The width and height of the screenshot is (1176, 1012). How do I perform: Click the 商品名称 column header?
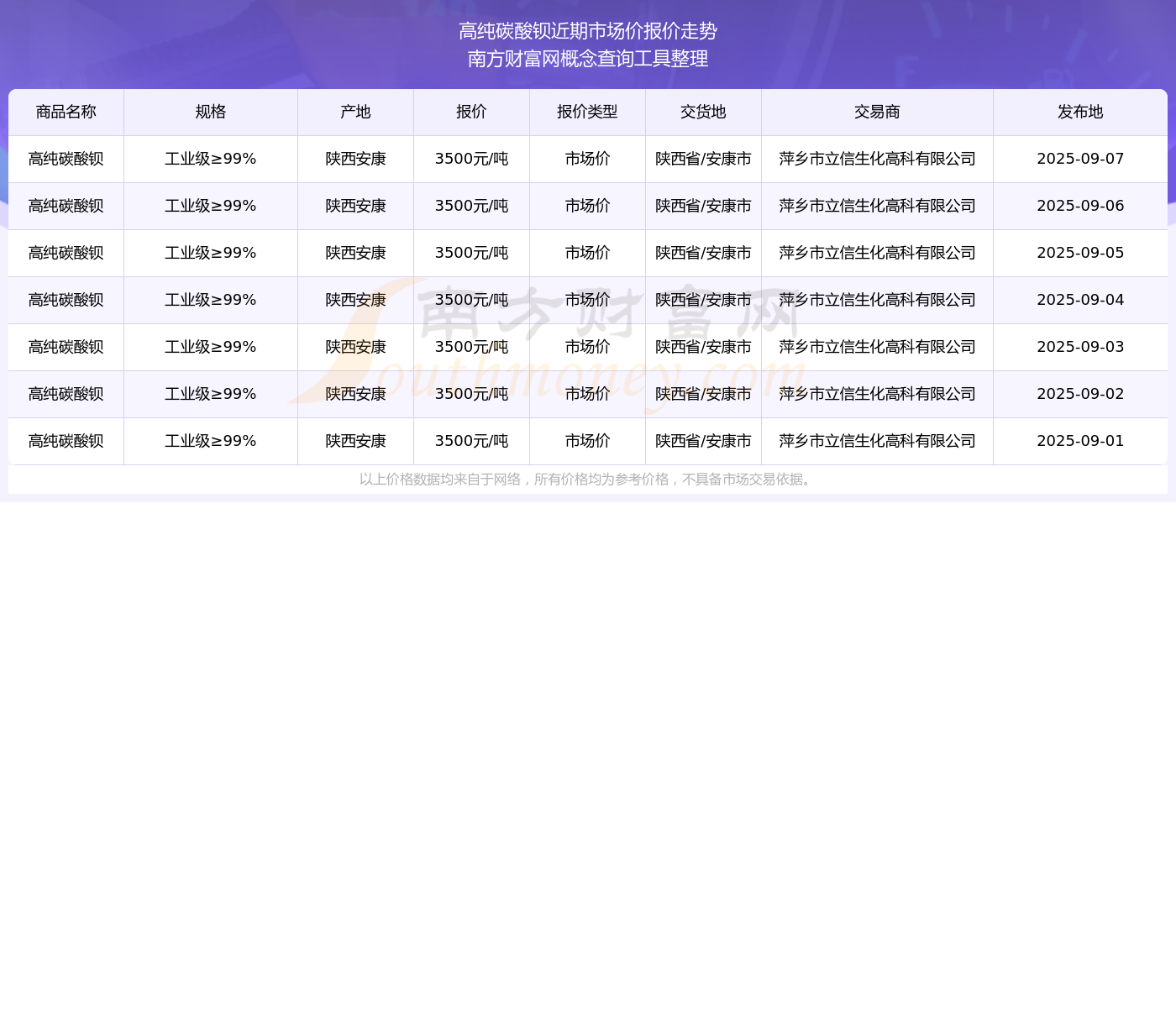point(66,113)
